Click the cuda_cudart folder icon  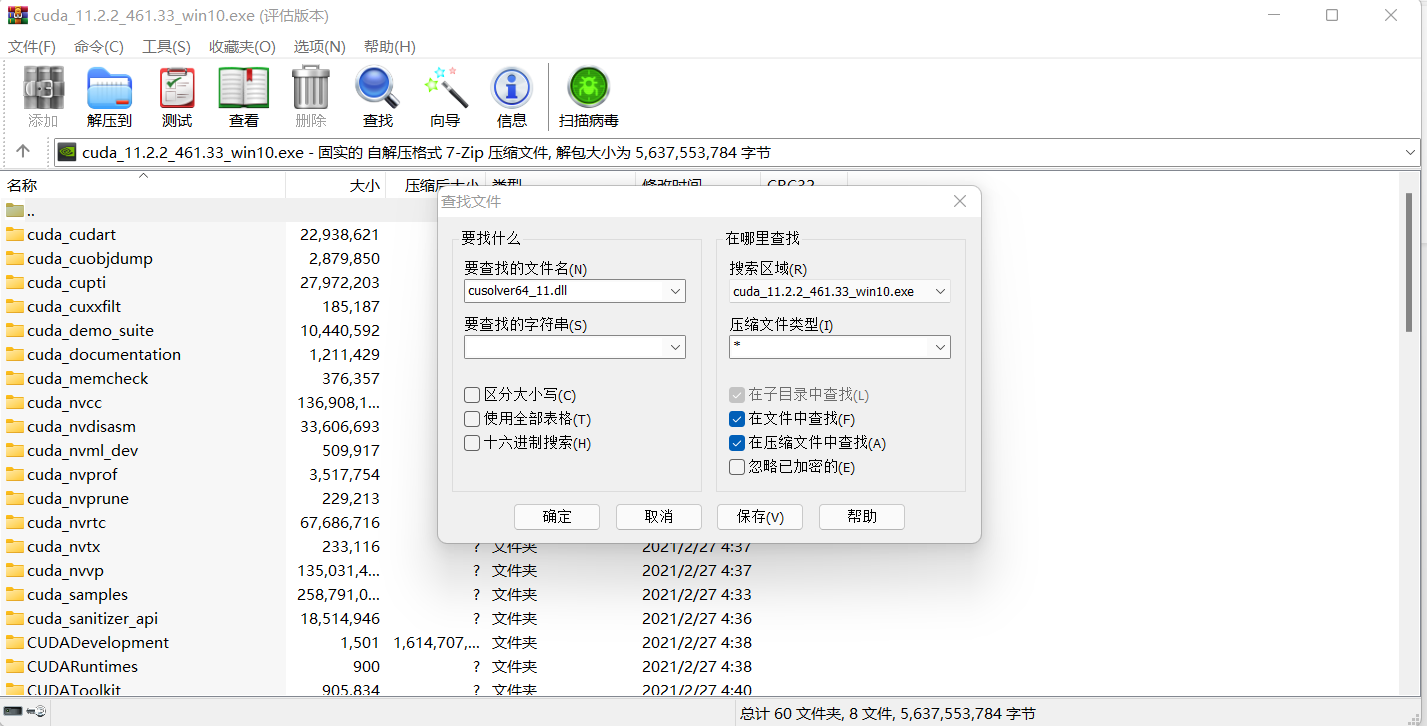[14, 234]
